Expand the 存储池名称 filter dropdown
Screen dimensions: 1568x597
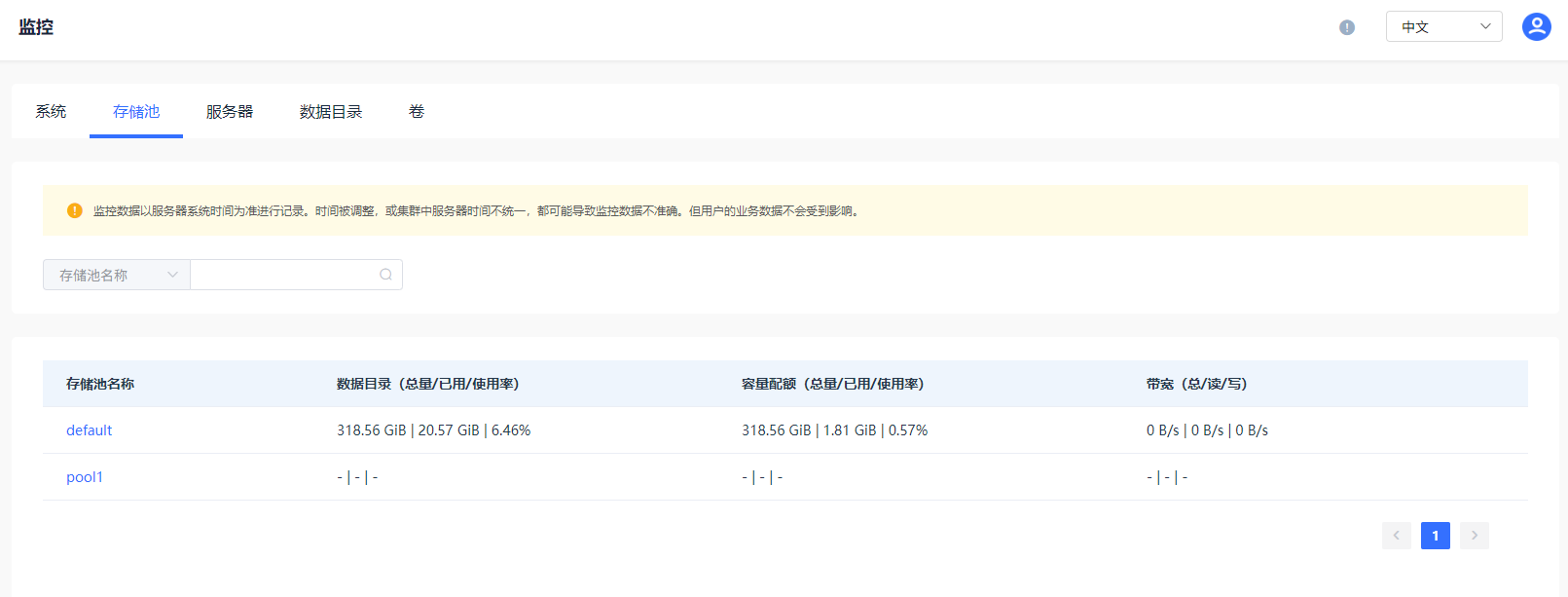(x=117, y=275)
